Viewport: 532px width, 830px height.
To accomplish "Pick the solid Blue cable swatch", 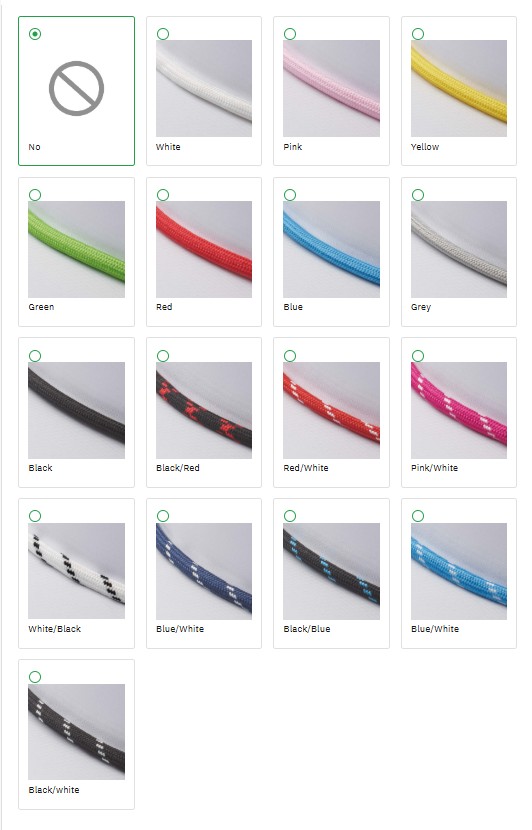I will (x=331, y=249).
